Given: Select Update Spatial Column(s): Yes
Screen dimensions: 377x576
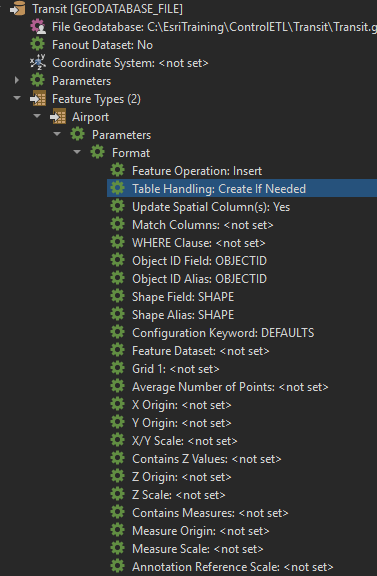Looking at the screenshot, I should click(x=211, y=207).
